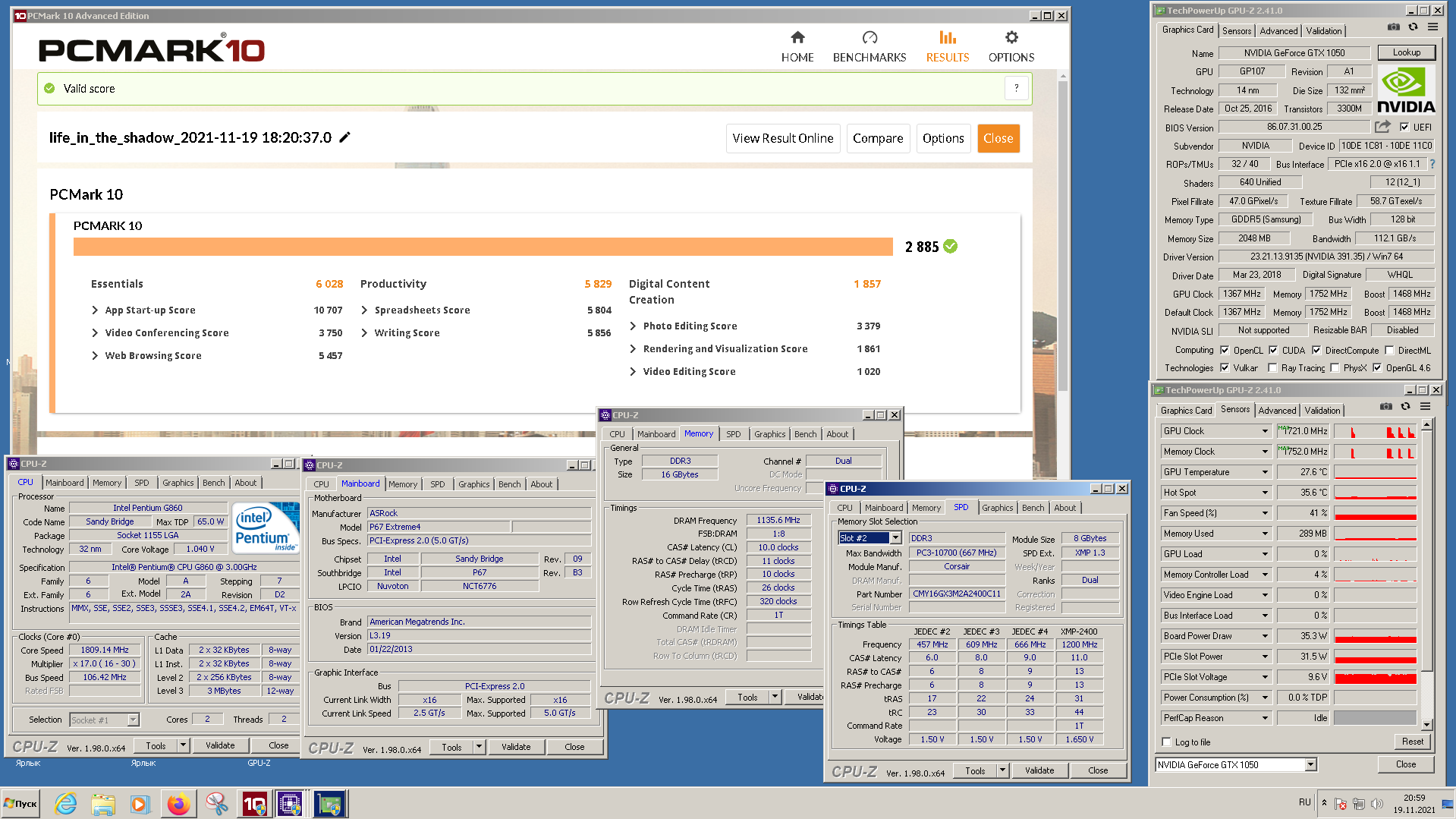Expand Photo Editing Score row
The image size is (1456, 819).
tap(633, 326)
